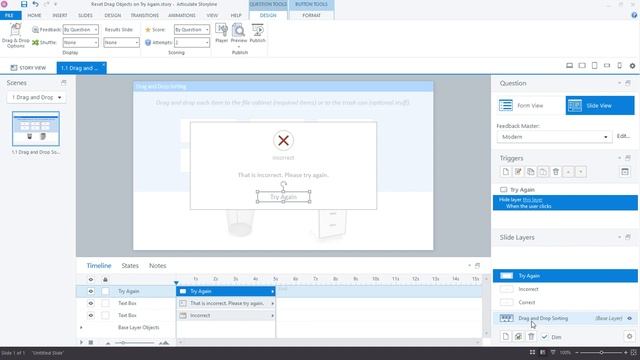Click the Undo arrow in title bar

click(36, 4)
